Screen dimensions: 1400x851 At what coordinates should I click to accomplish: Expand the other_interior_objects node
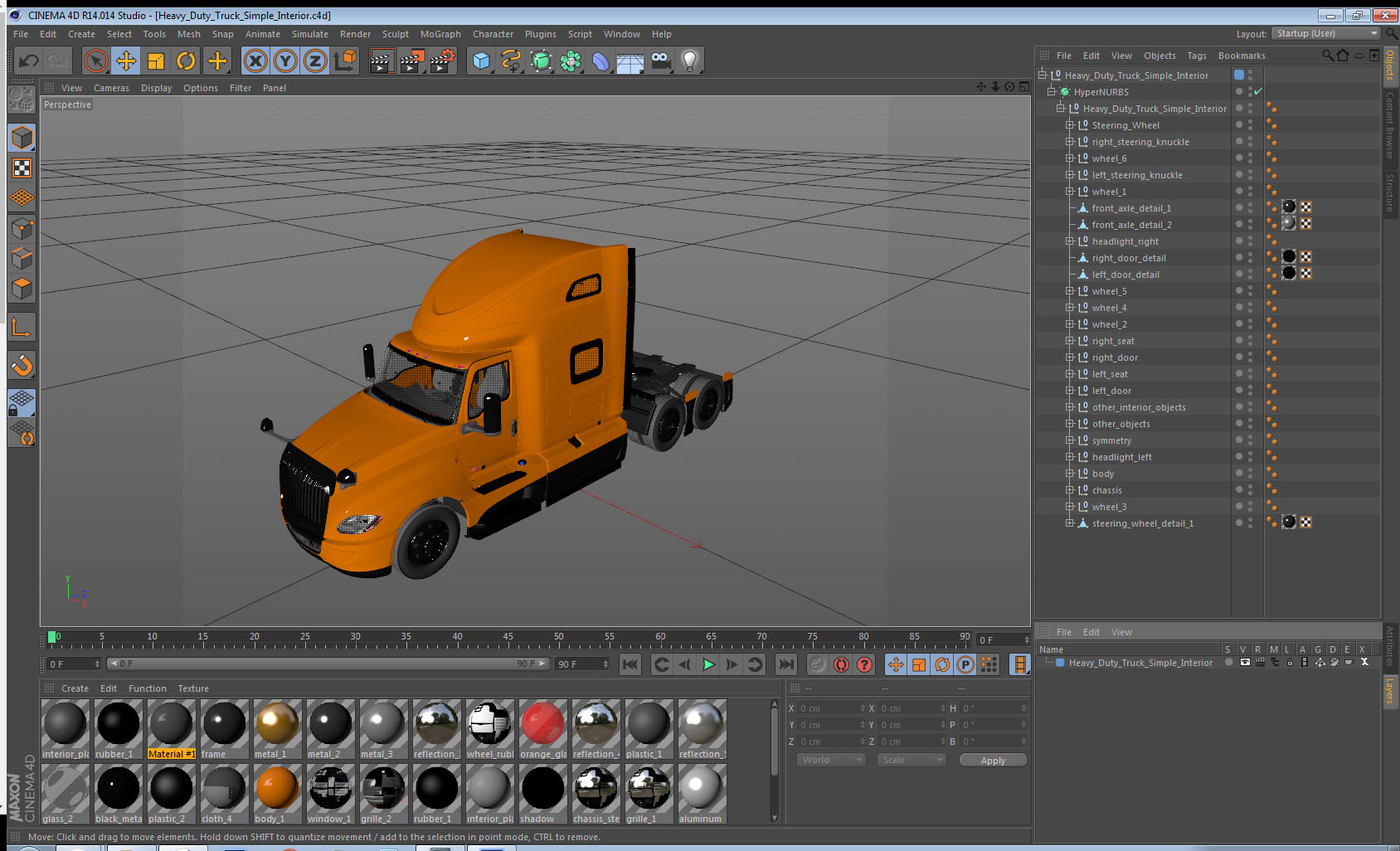(1070, 407)
